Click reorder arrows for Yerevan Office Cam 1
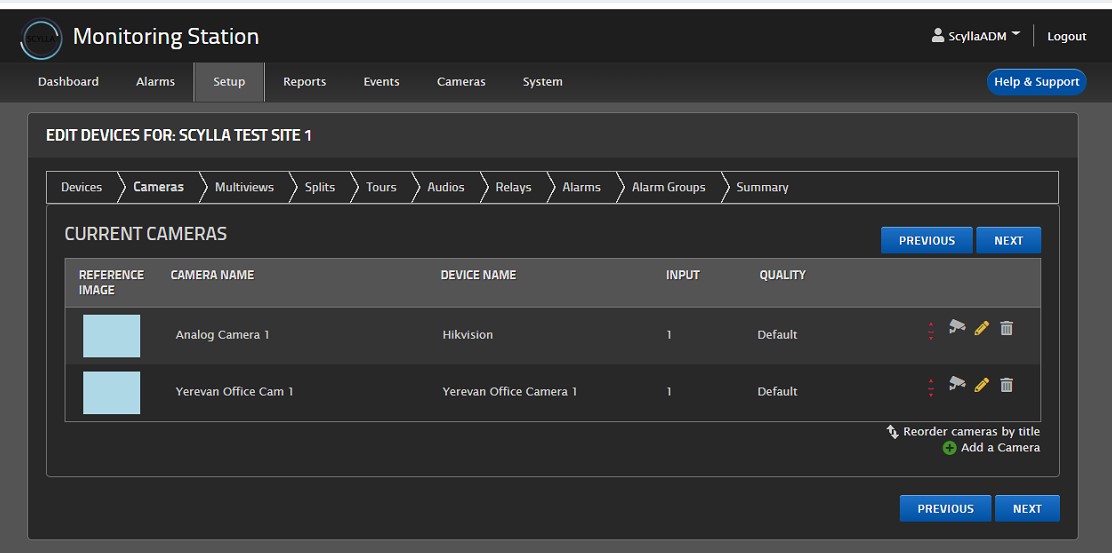Viewport: 1112px width, 553px height. (931, 388)
